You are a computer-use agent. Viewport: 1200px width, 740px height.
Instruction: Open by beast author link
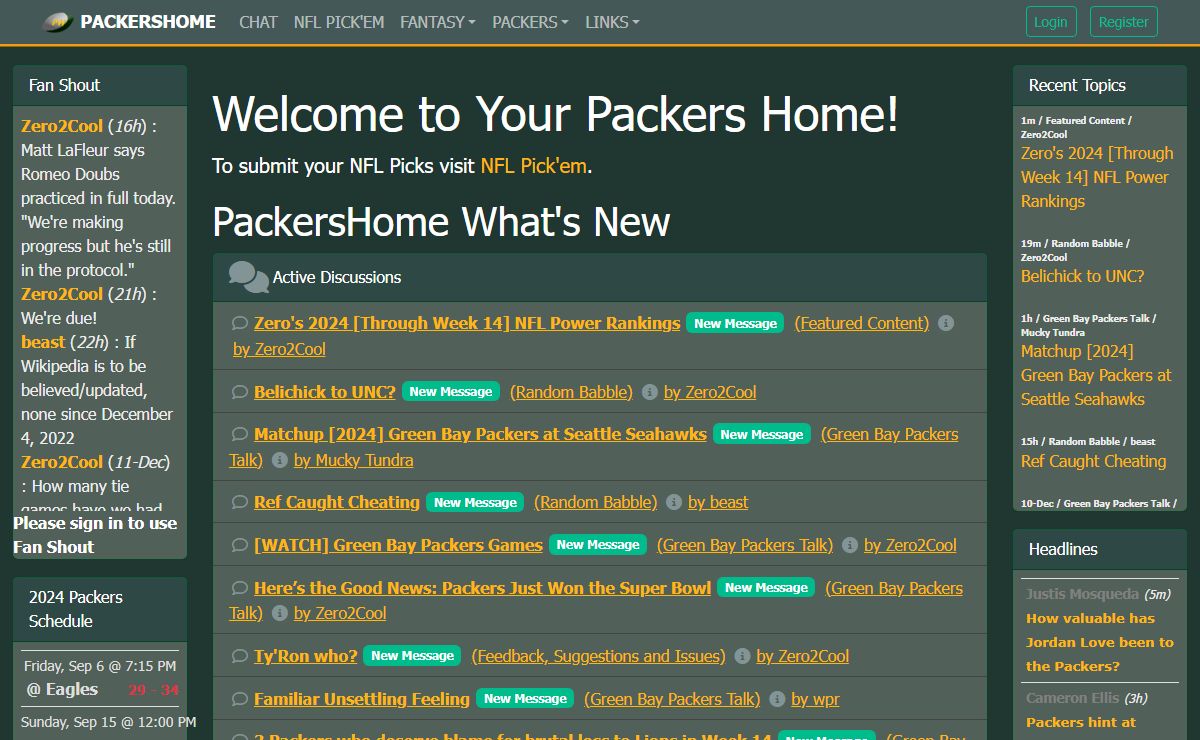coord(718,502)
